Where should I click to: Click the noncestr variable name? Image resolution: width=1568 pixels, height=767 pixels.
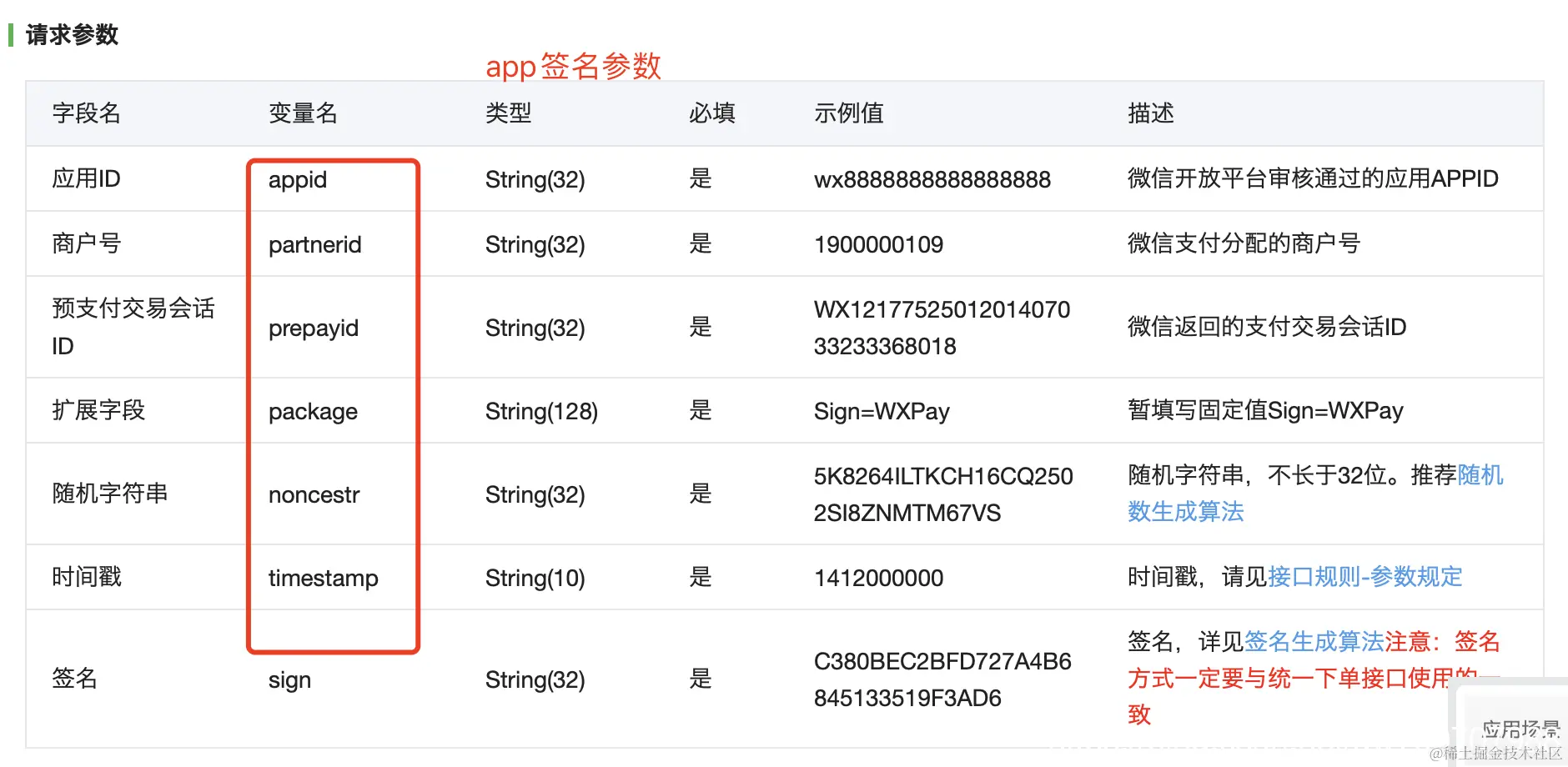[314, 494]
